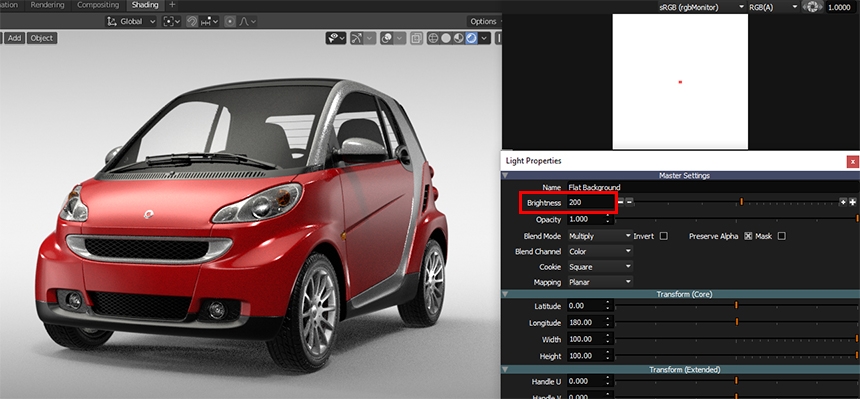
Task: Toggle snapping magnet icon
Action: [192, 21]
